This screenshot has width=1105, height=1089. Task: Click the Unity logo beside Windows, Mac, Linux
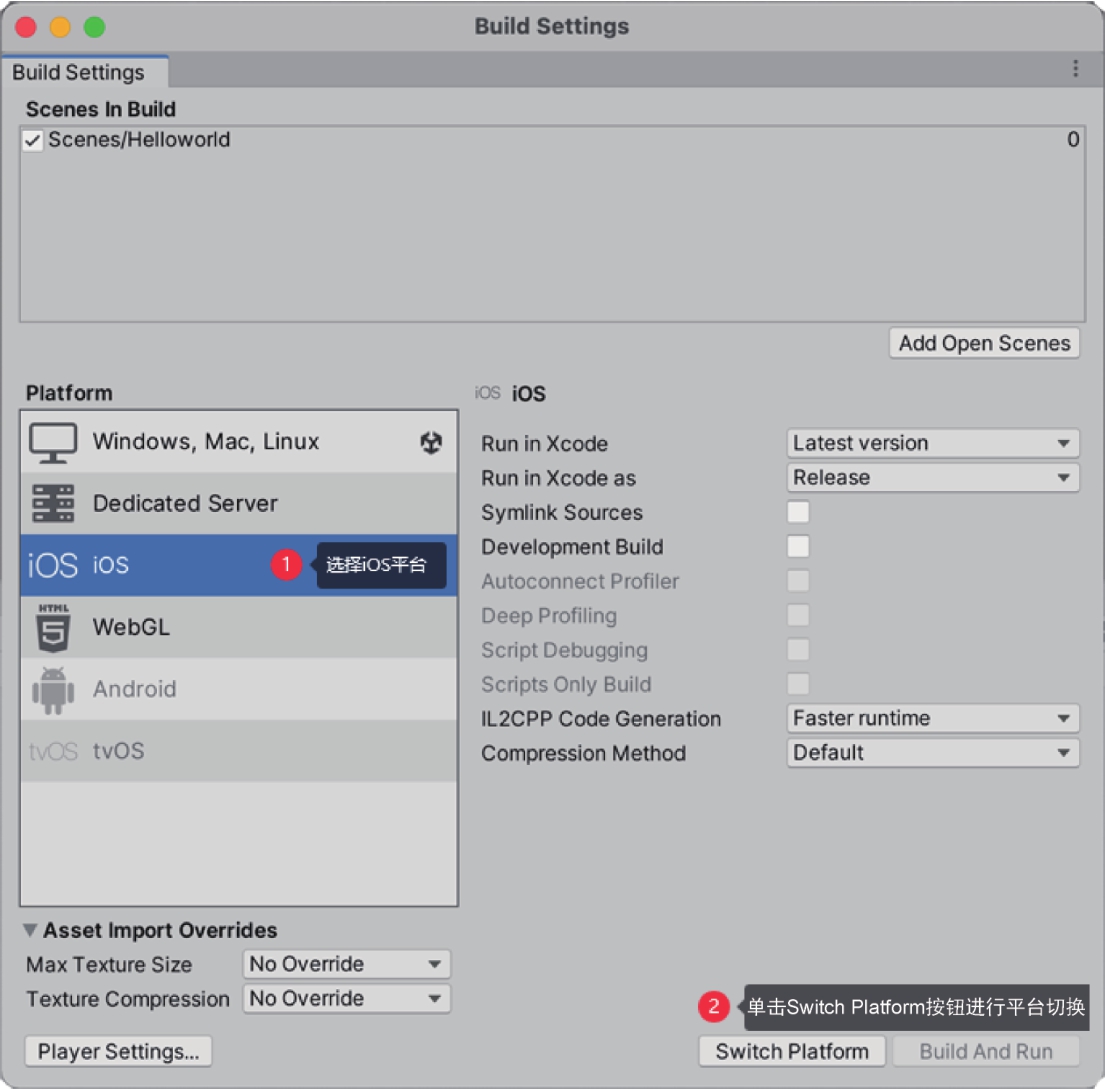tap(431, 443)
